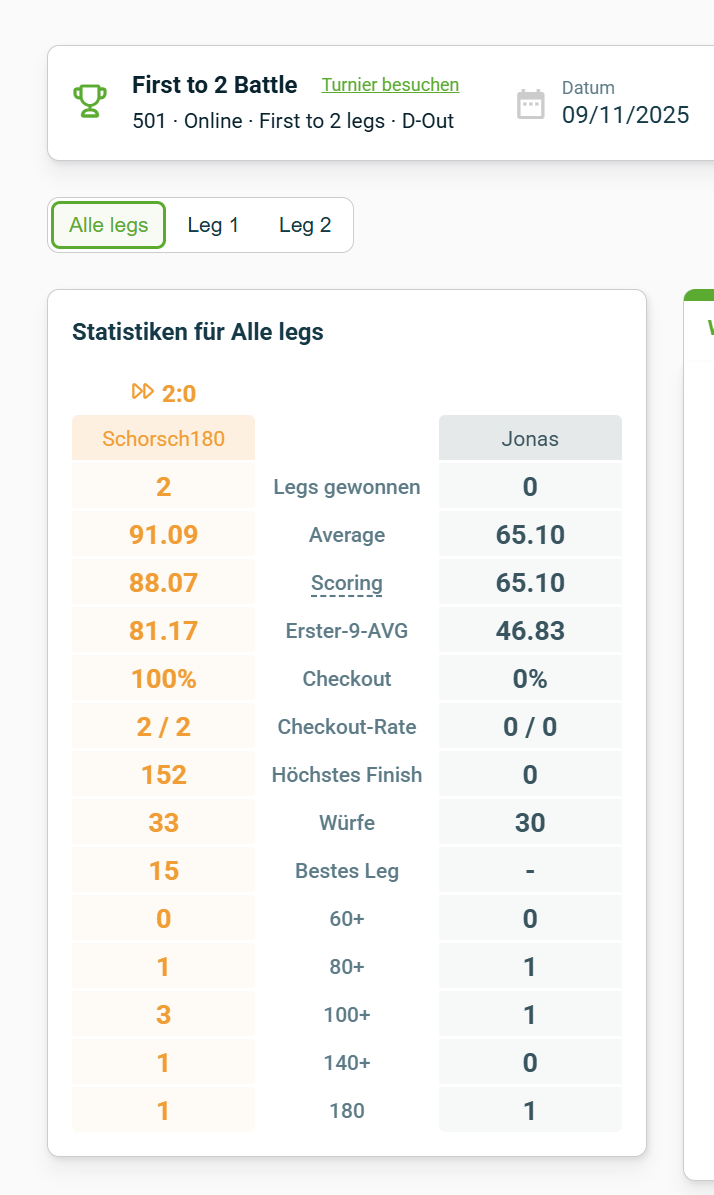Switch to the Leg 2 tab

point(305,225)
